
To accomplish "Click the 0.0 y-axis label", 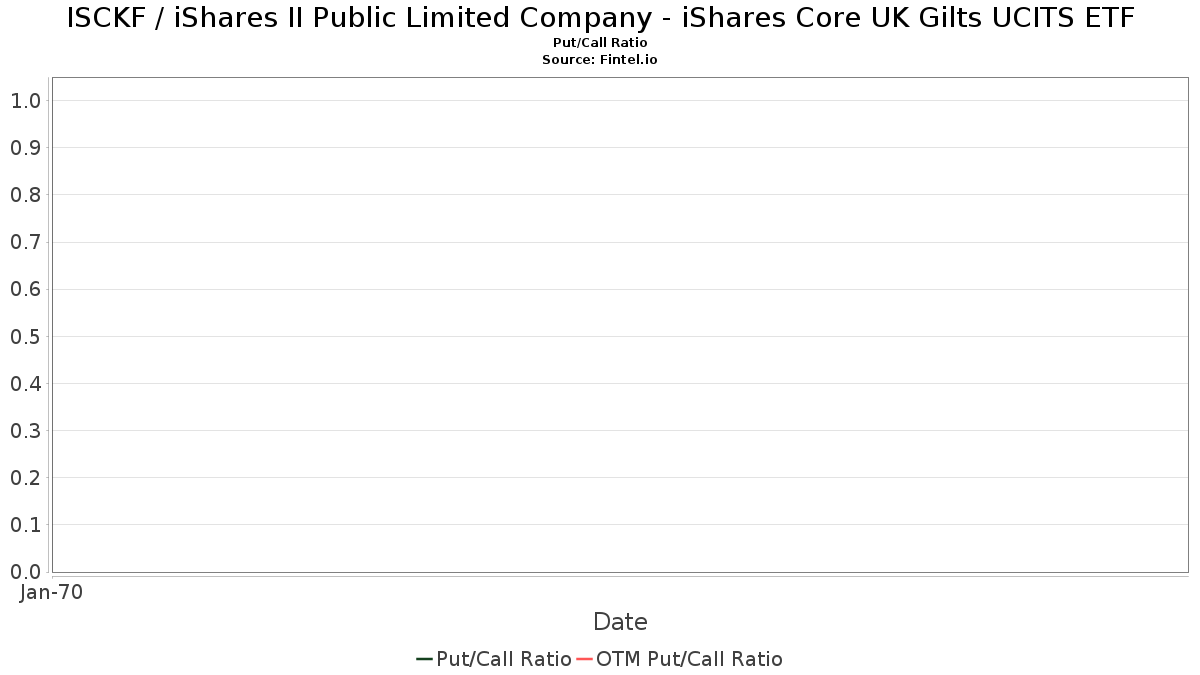I will click(x=25, y=572).
